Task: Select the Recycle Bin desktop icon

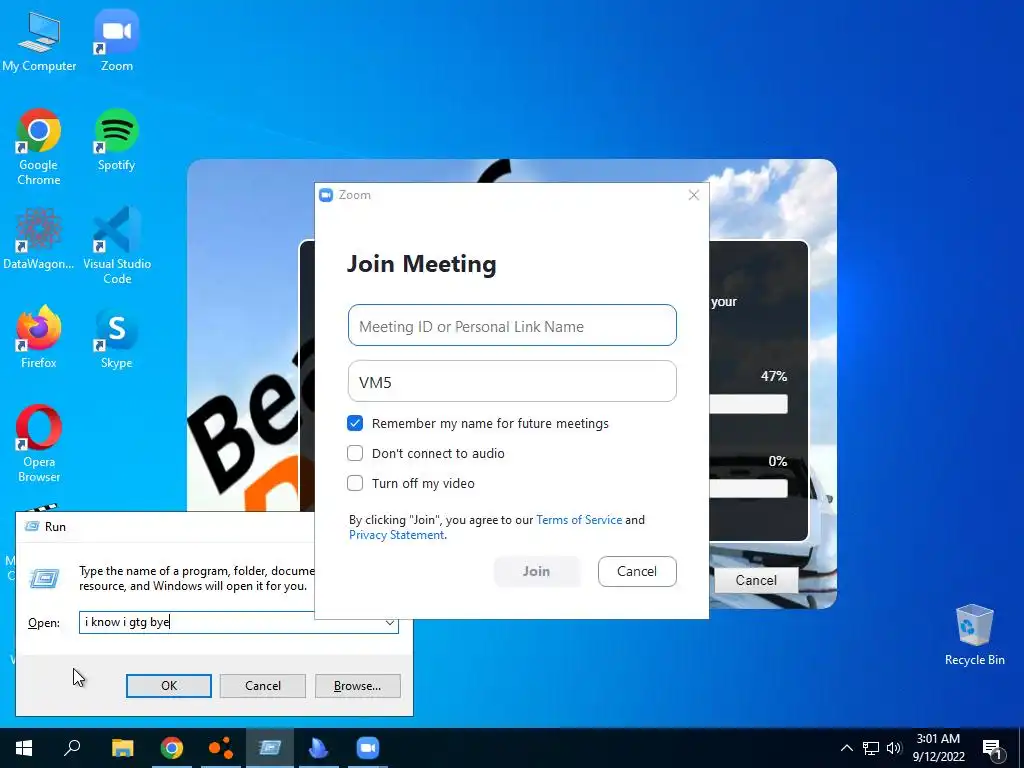Action: [x=974, y=635]
